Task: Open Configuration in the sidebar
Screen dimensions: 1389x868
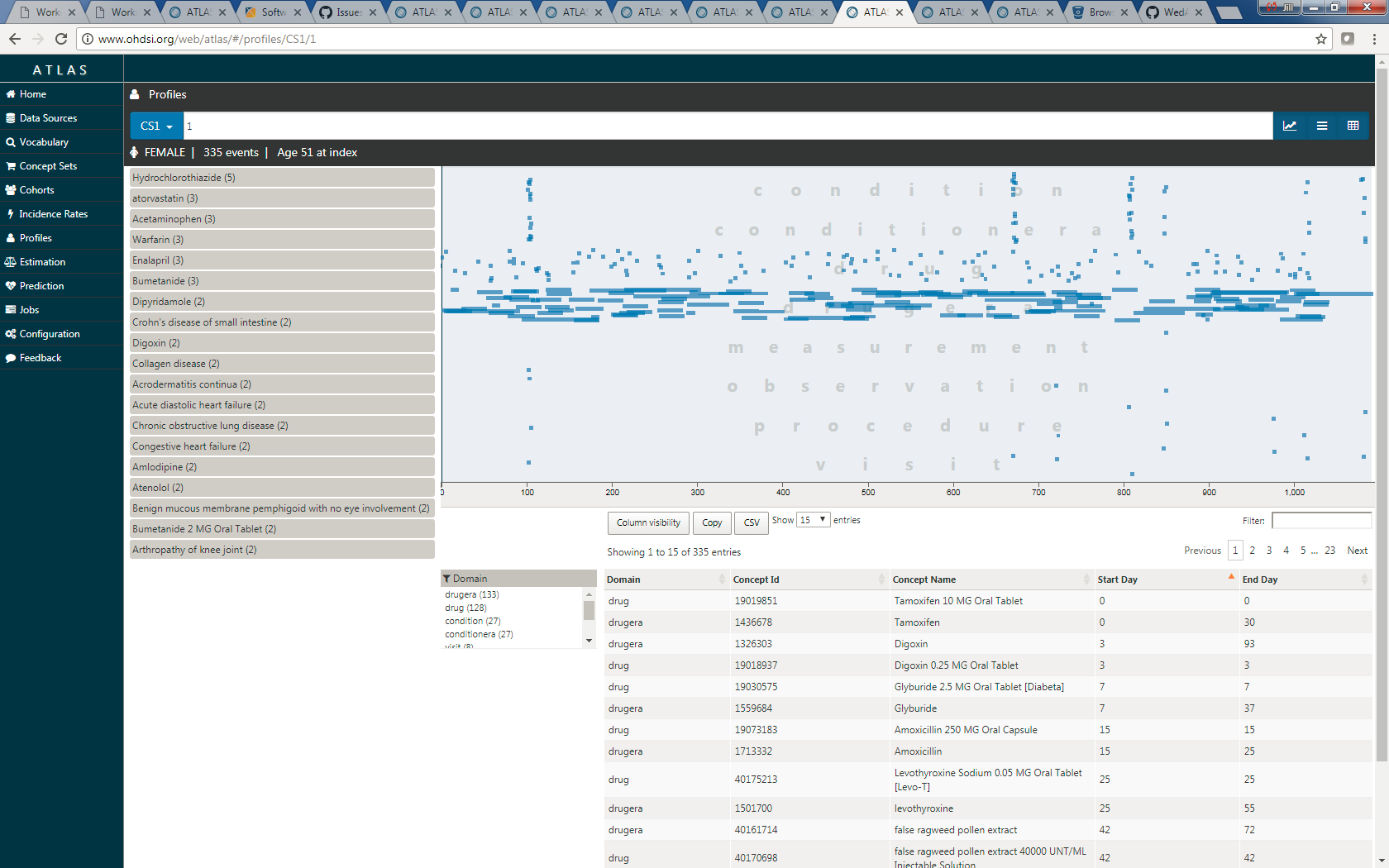Action: [x=50, y=334]
